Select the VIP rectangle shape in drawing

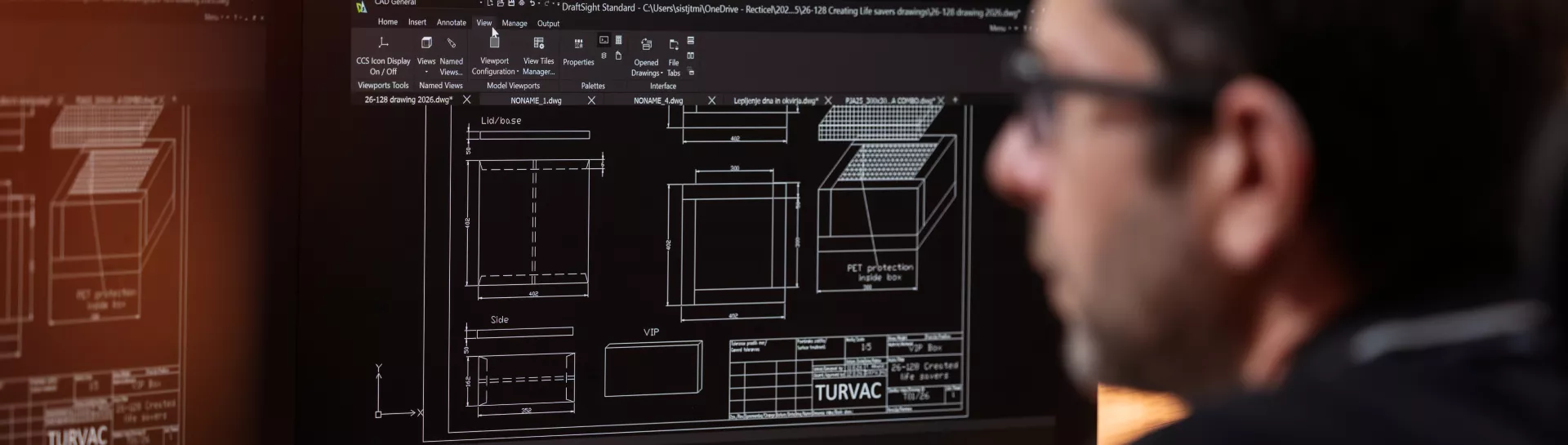(x=653, y=368)
